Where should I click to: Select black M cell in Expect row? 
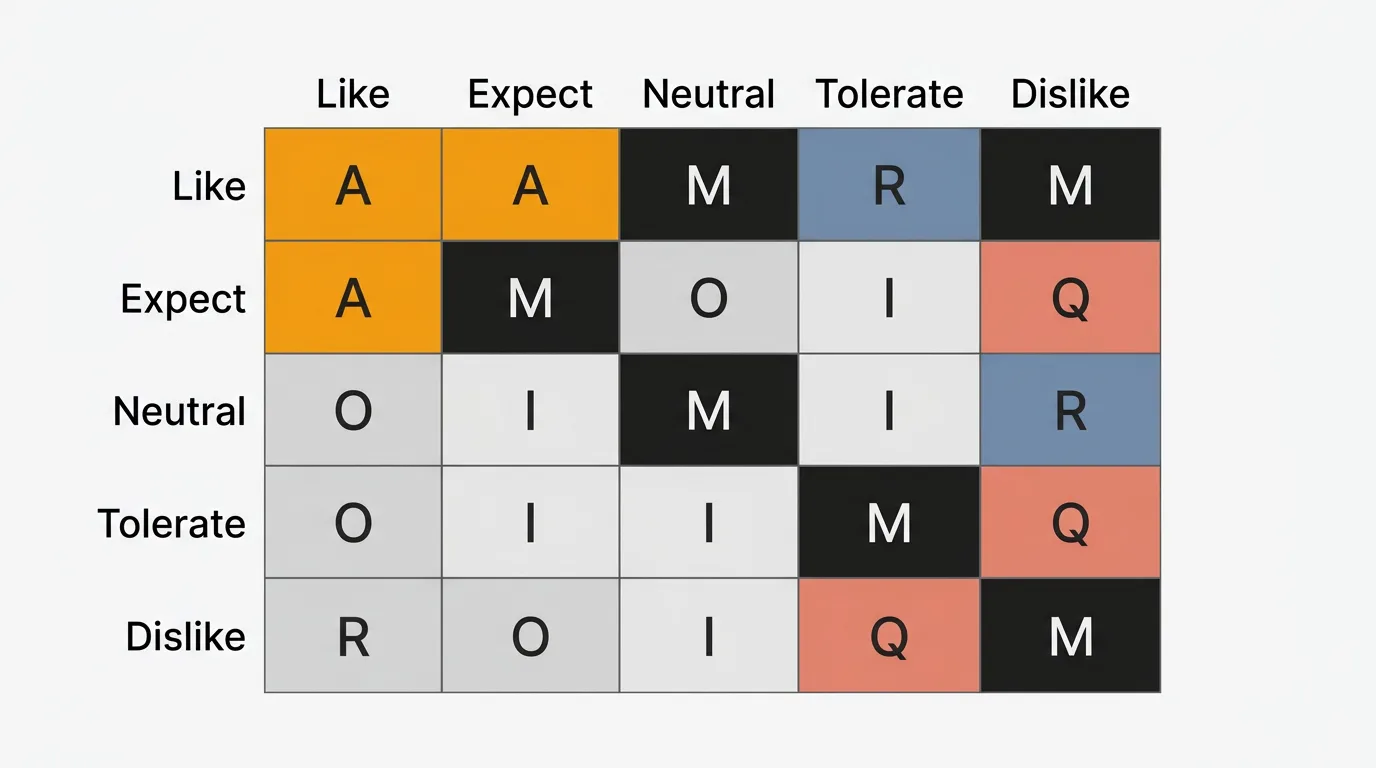[x=530, y=298]
